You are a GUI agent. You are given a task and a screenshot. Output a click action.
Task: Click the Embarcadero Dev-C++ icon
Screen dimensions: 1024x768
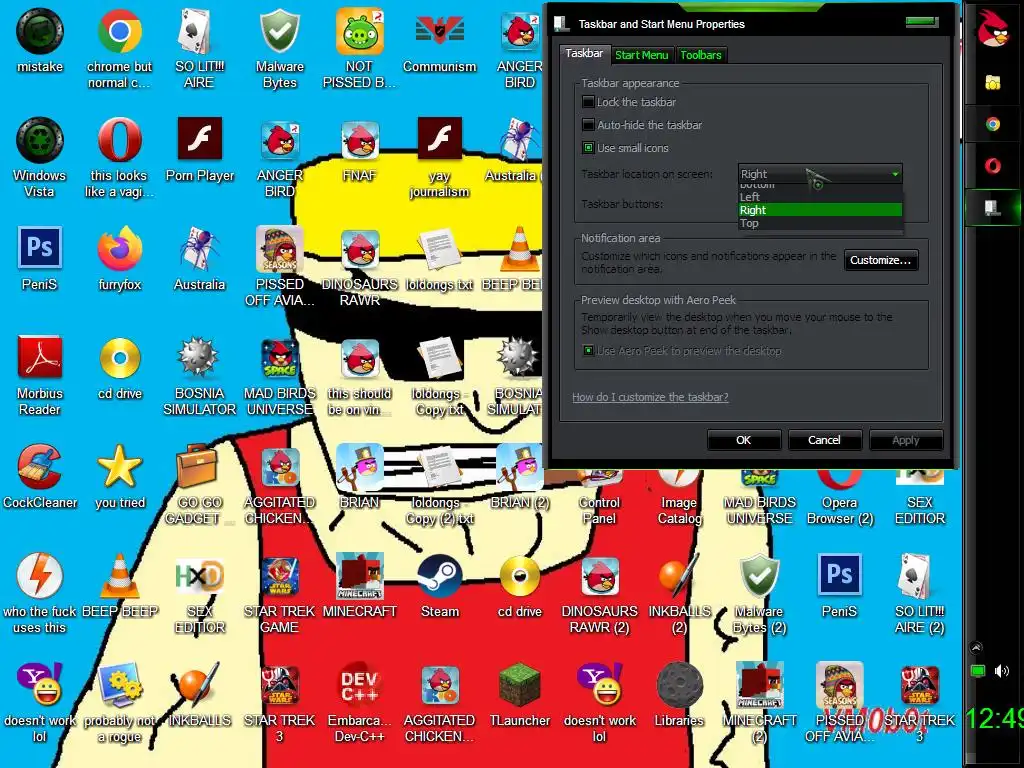[x=360, y=685]
